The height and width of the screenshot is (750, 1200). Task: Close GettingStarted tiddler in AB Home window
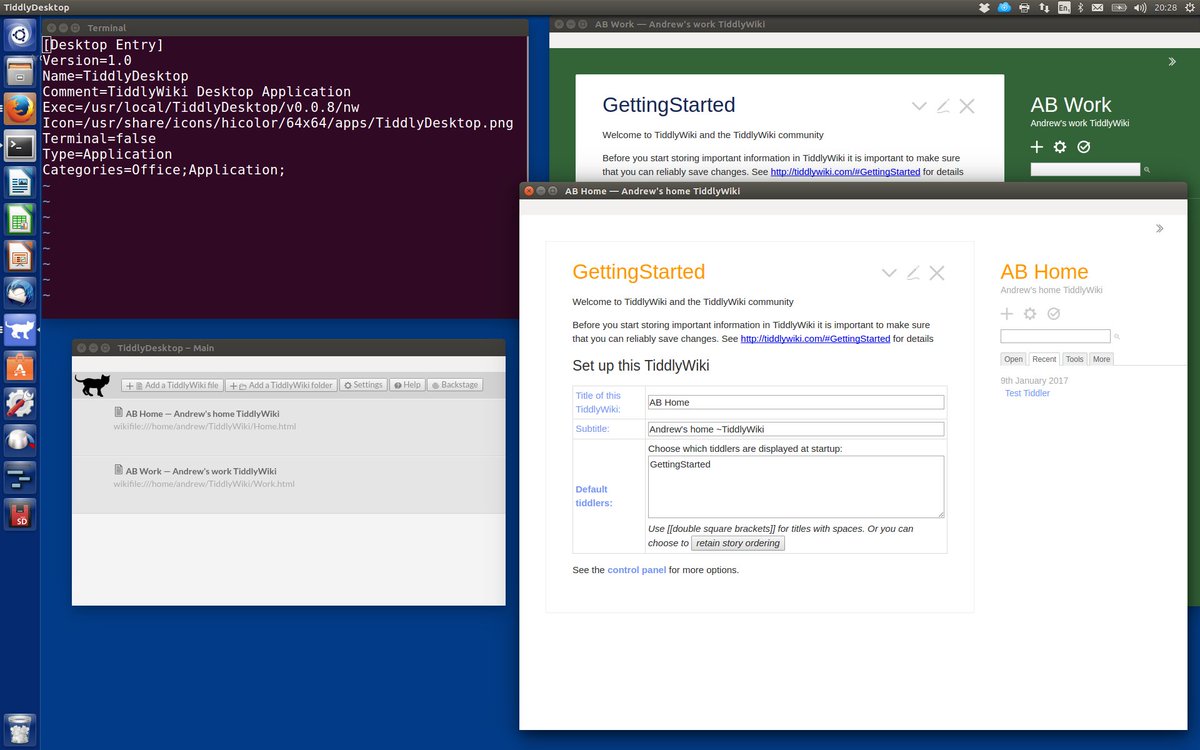(937, 273)
